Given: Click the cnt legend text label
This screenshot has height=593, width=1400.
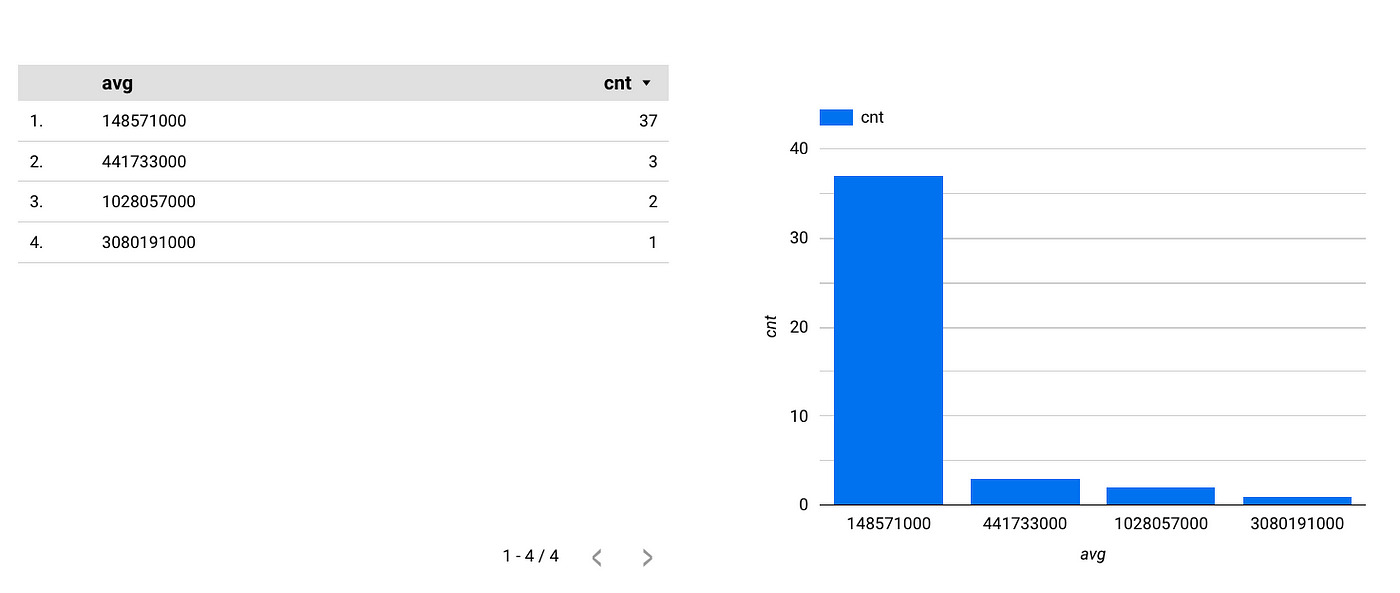Looking at the screenshot, I should tap(872, 117).
